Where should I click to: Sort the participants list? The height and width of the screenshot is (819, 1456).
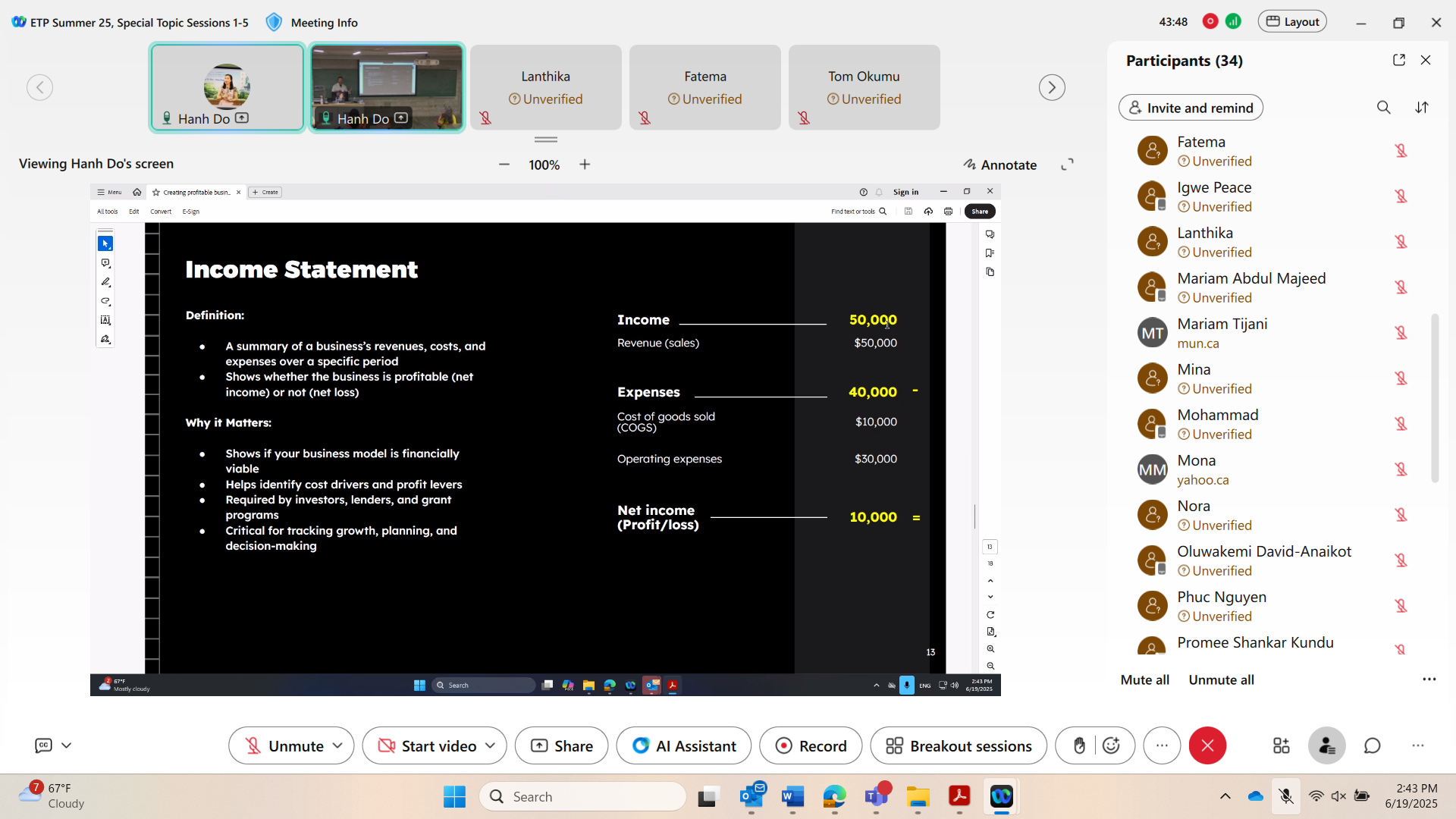(x=1422, y=108)
